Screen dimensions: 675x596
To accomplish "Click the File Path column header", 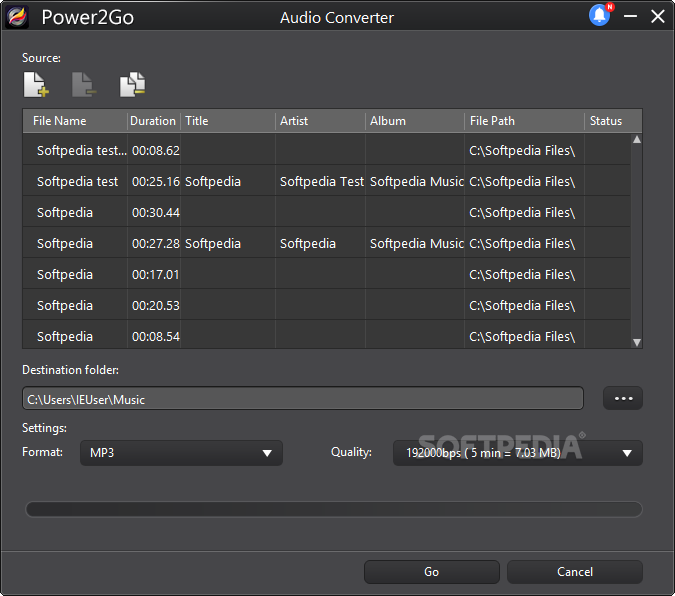I will coord(524,121).
